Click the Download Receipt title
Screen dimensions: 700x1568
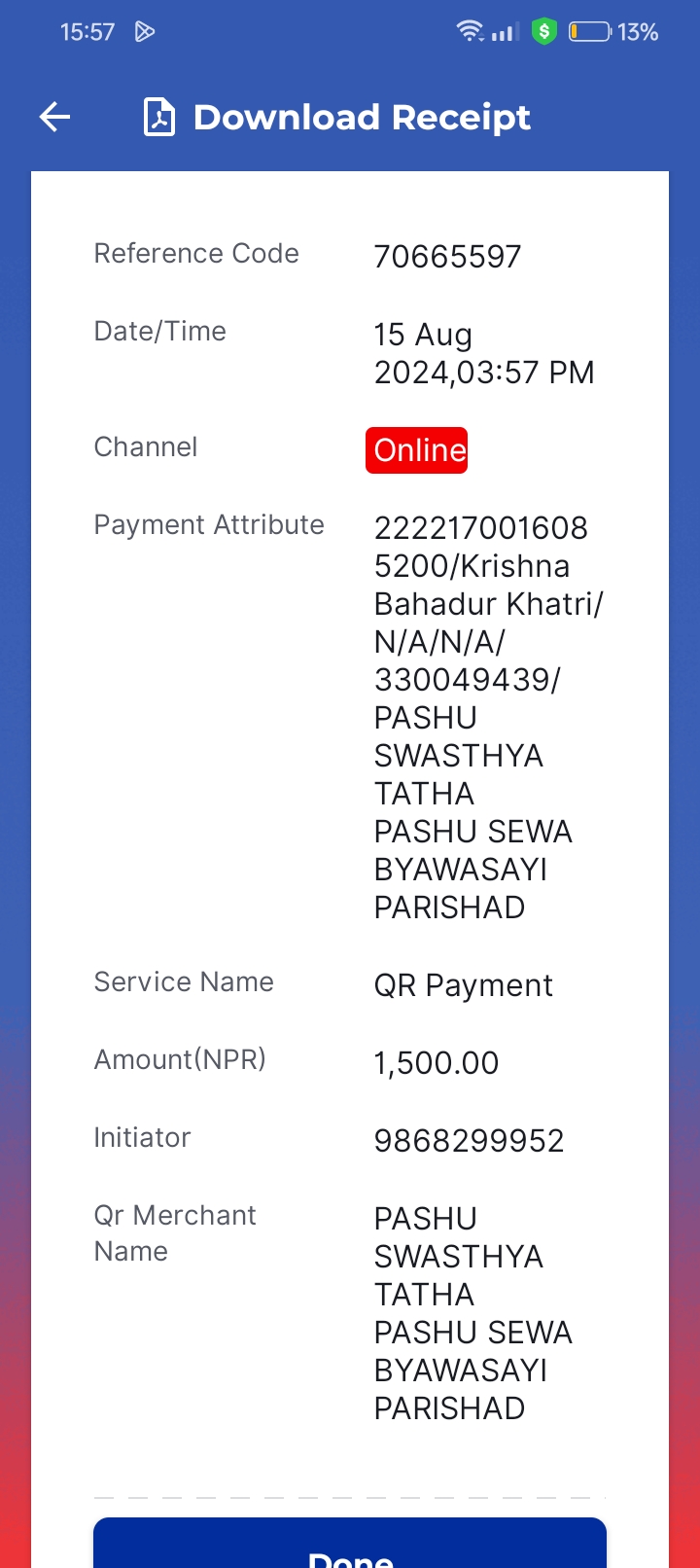362,118
